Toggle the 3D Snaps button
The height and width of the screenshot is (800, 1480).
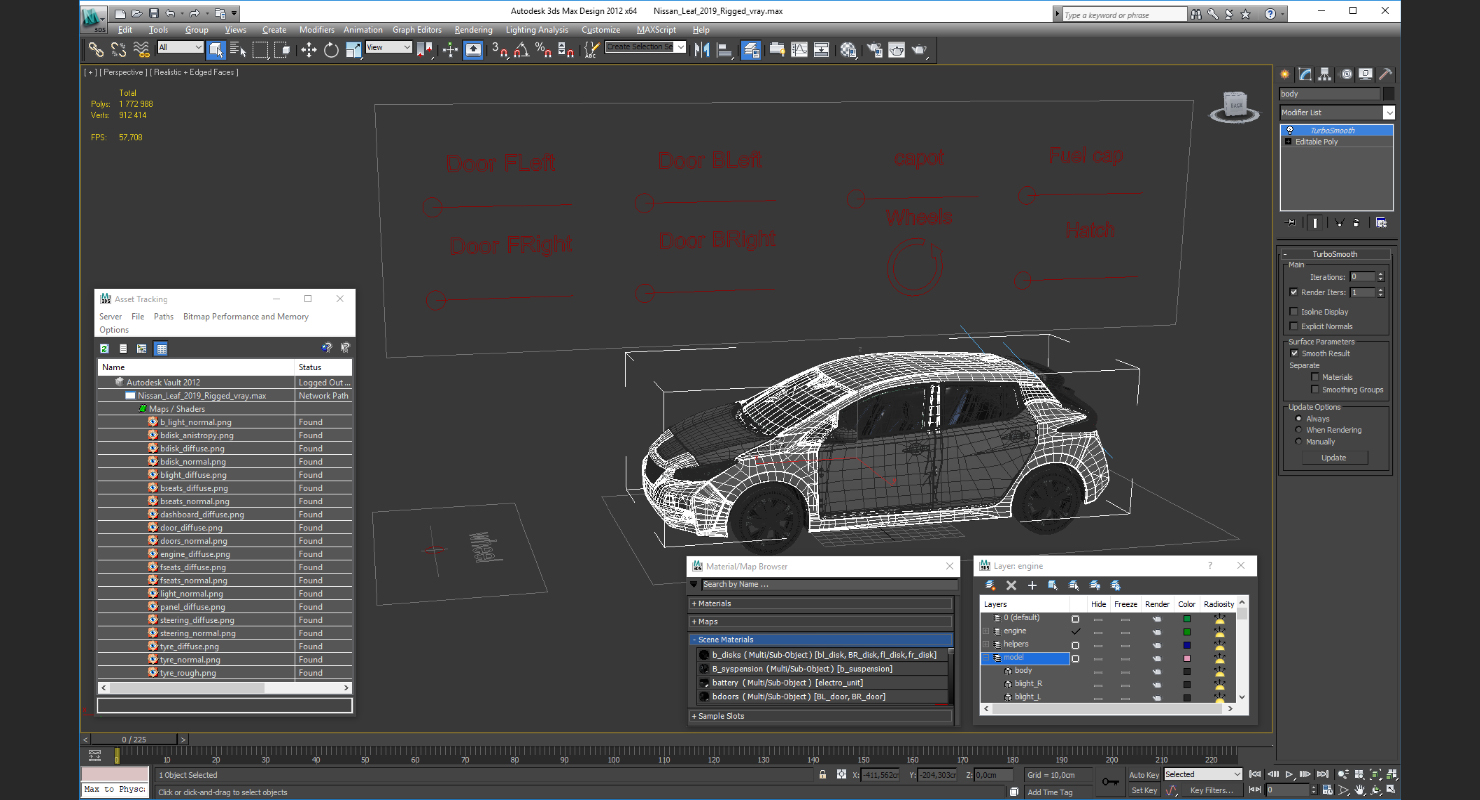[500, 49]
